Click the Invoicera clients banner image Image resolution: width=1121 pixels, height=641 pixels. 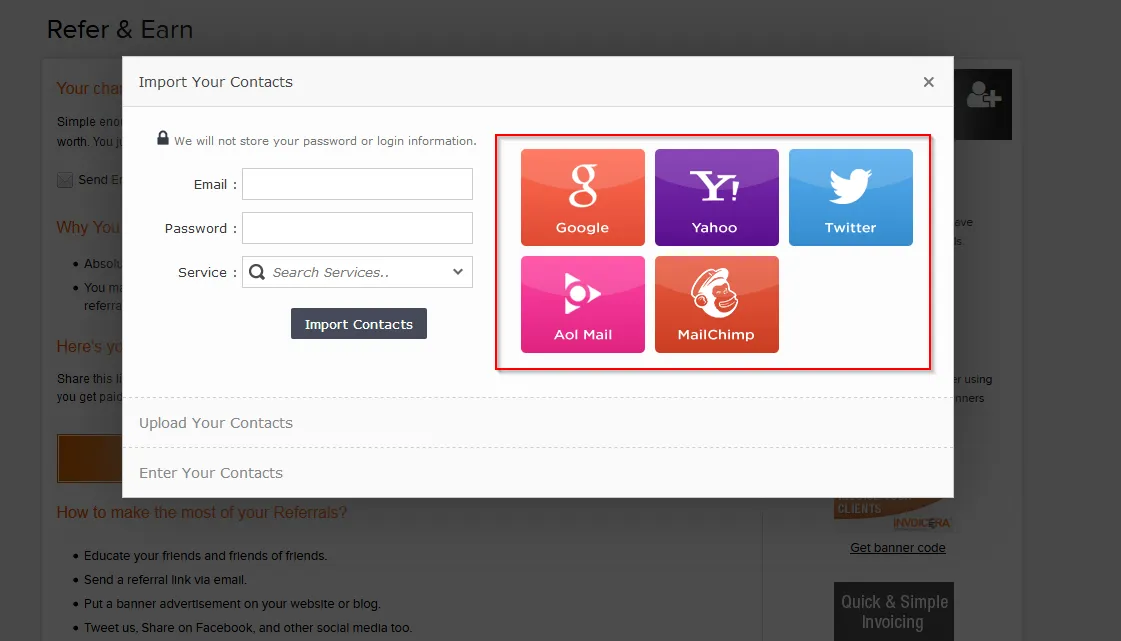tap(893, 515)
